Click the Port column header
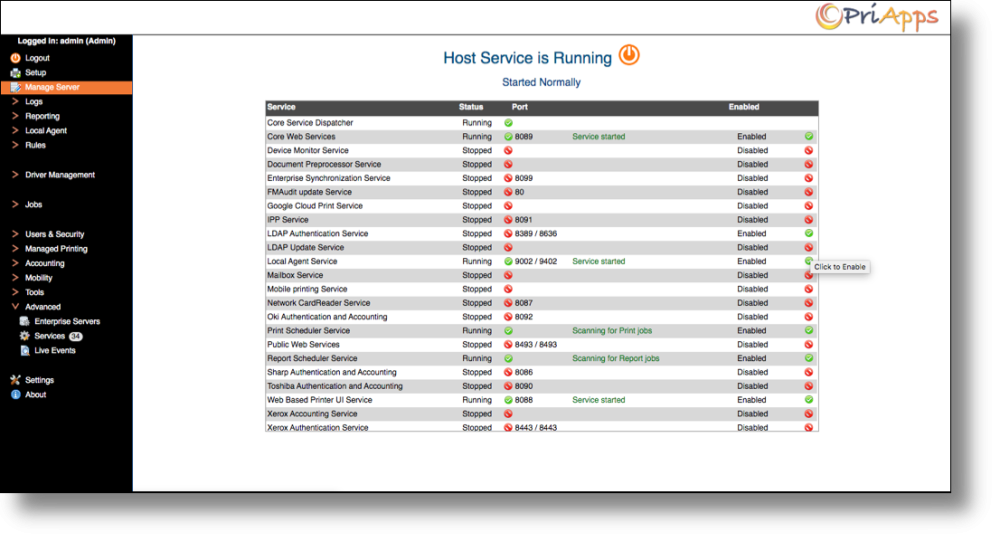 pos(520,107)
